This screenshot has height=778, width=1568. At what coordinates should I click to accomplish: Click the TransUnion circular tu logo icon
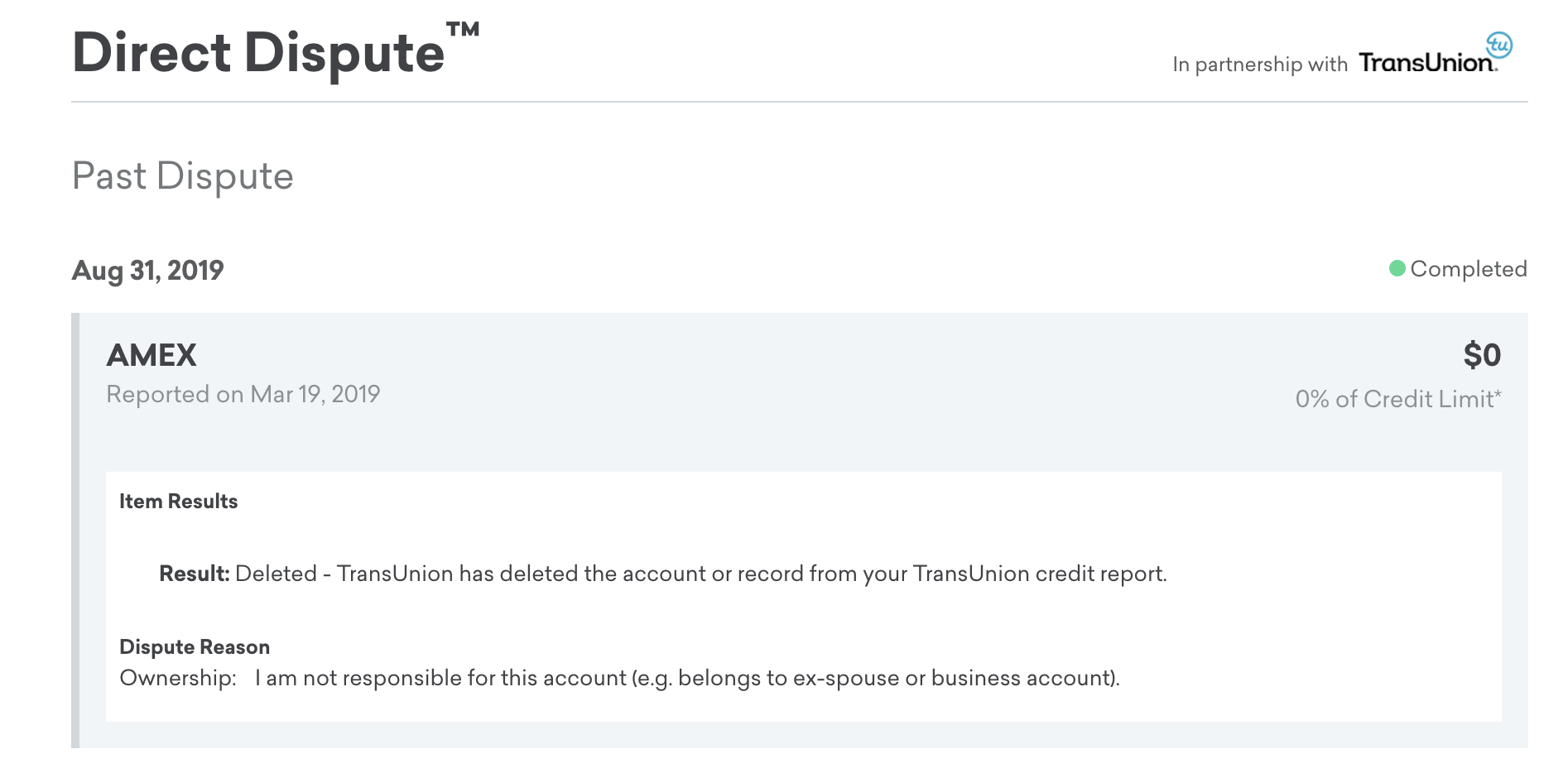coord(1498,44)
